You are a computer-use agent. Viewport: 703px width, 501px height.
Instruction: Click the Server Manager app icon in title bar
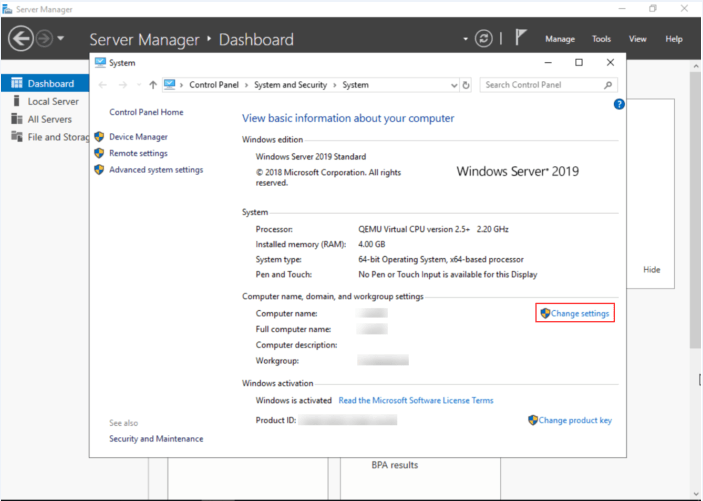pos(7,9)
